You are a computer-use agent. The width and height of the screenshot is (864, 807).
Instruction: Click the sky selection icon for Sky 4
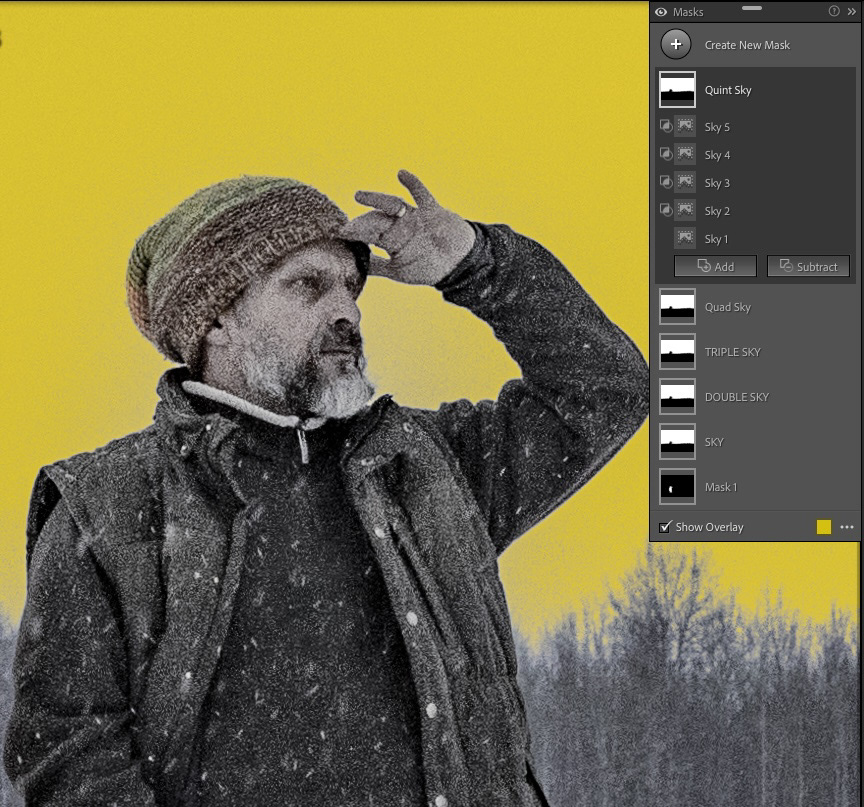pos(685,154)
